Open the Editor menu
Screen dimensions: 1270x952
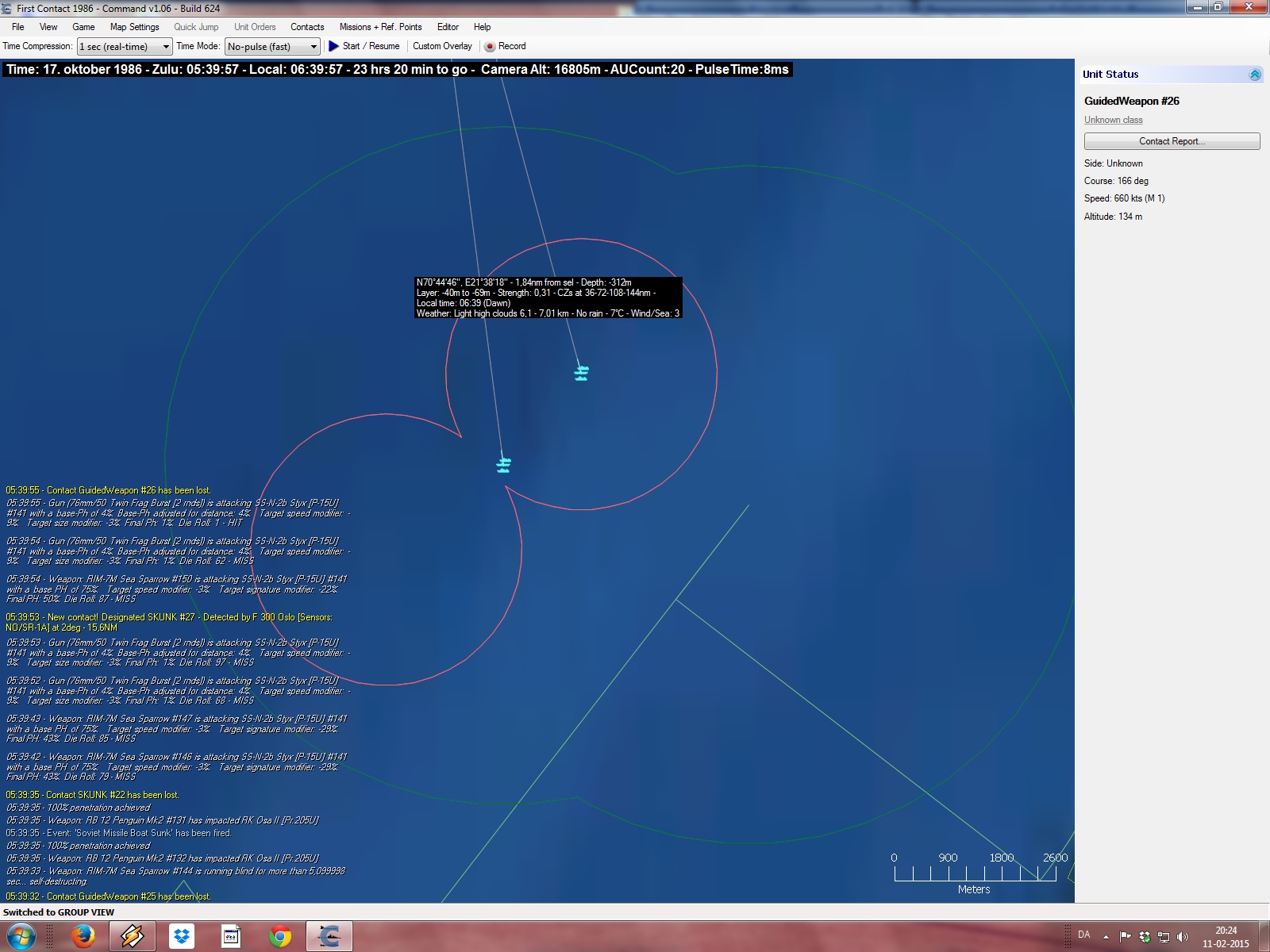point(448,27)
